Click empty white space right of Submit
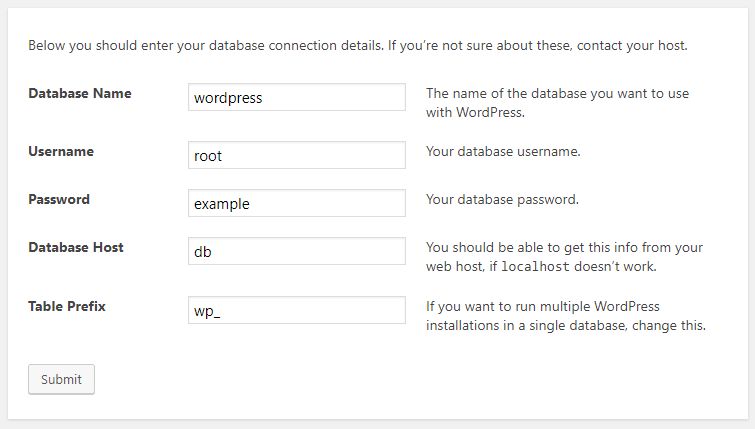Image resolution: width=755 pixels, height=429 pixels. pos(400,380)
